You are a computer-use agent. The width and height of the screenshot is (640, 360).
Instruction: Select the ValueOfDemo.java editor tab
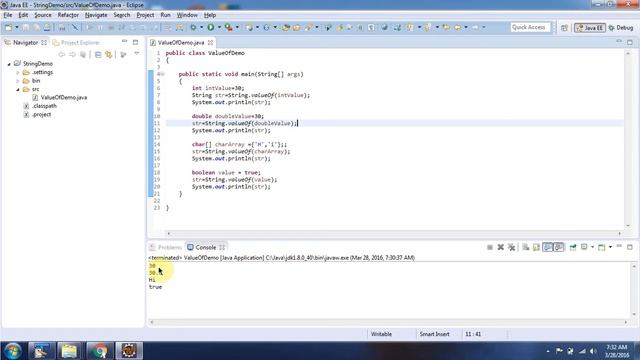pyautogui.click(x=181, y=42)
